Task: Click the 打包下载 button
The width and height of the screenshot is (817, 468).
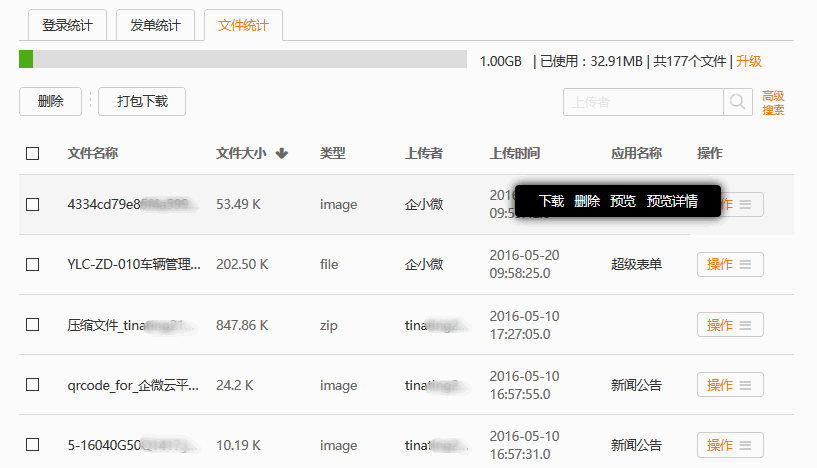Action: click(142, 101)
